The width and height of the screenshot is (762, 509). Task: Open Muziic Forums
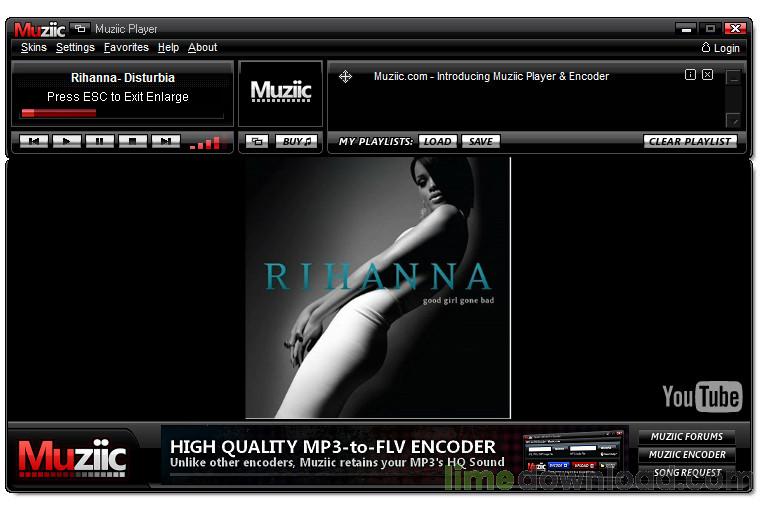point(687,437)
